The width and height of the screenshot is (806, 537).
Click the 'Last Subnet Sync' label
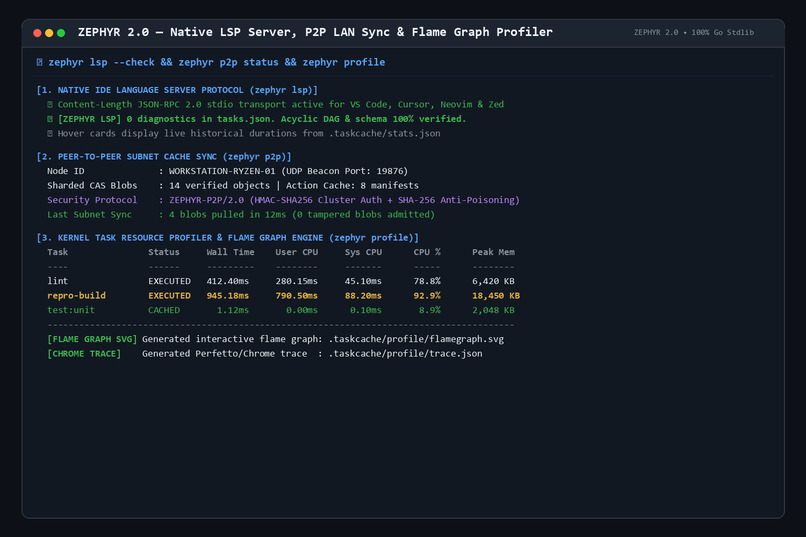89,214
